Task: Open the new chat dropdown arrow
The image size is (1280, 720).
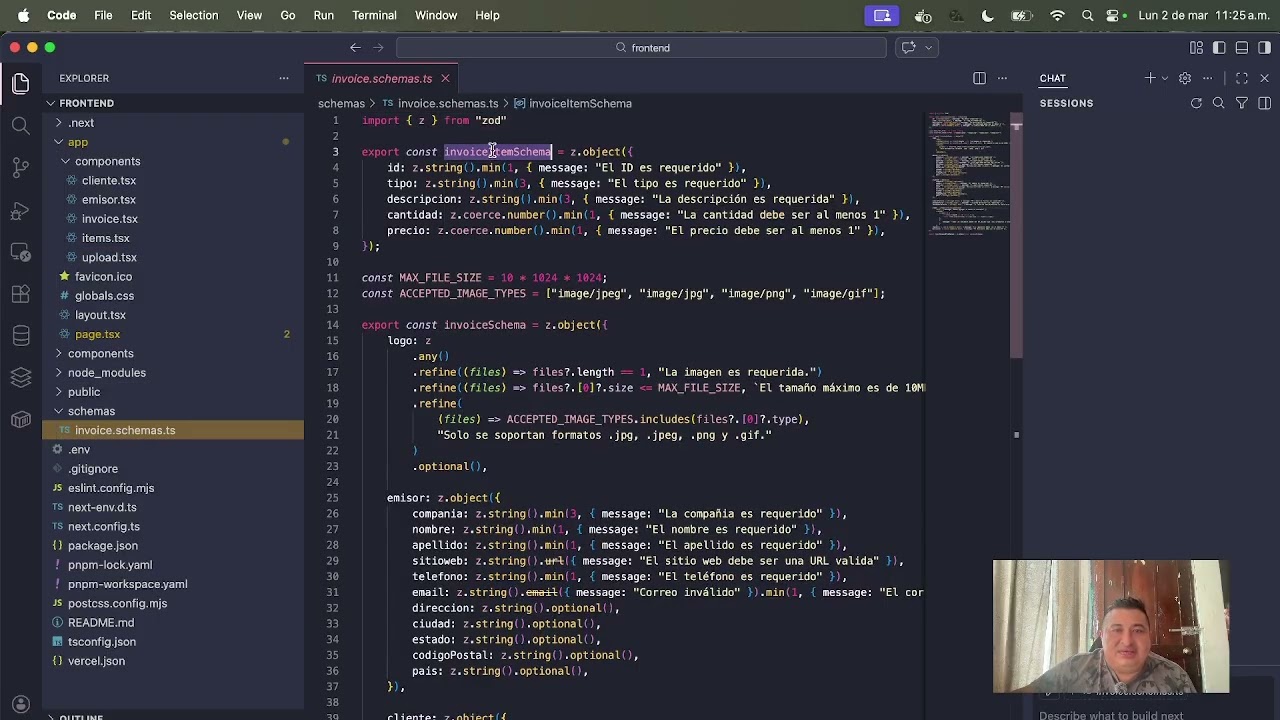Action: [1164, 78]
